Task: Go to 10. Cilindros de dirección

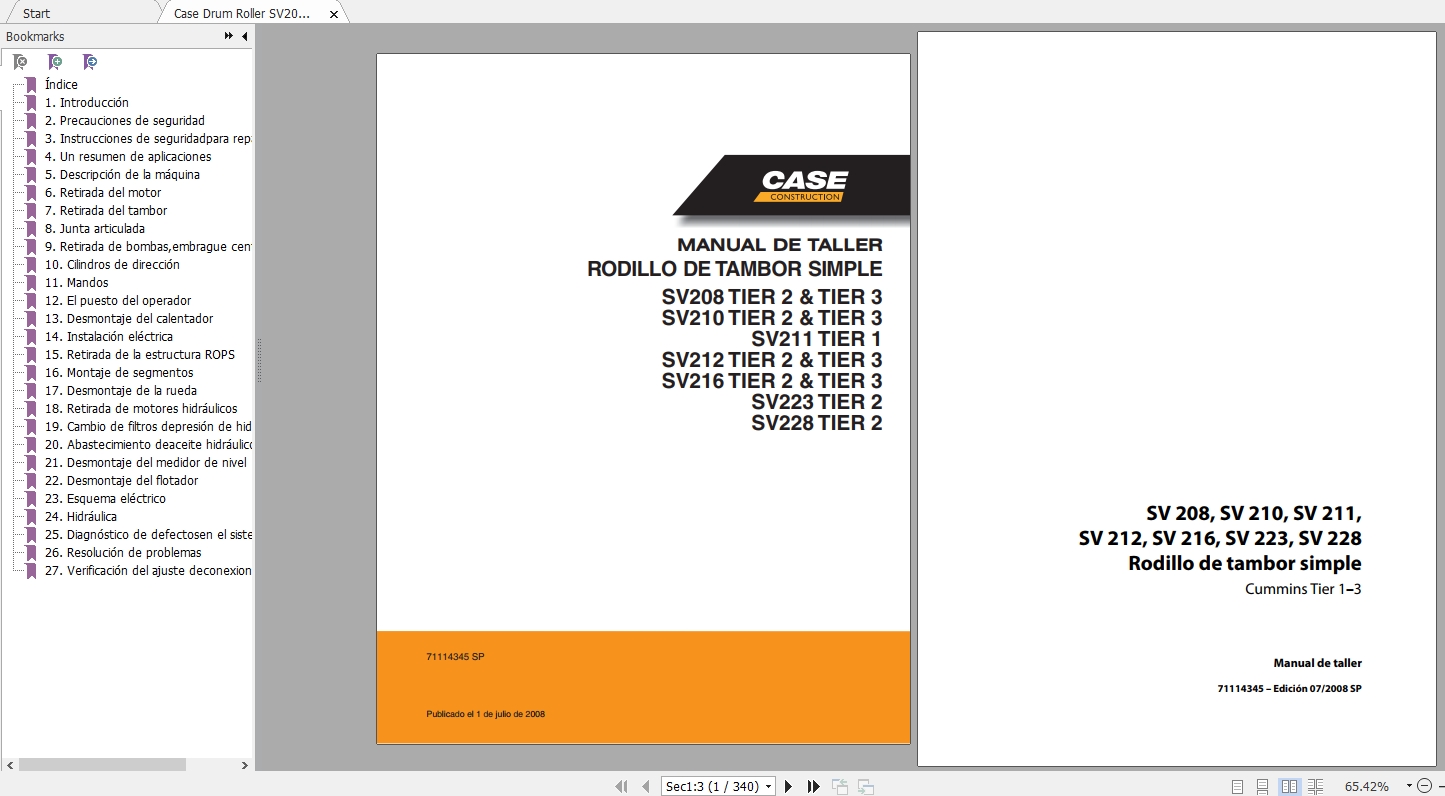Action: tap(112, 265)
